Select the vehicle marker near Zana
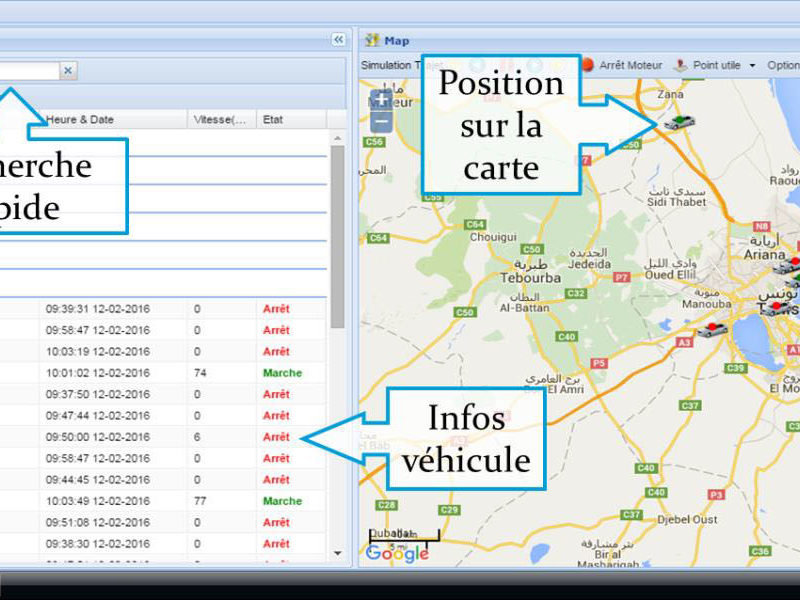Screen dimensions: 800x600 679,122
